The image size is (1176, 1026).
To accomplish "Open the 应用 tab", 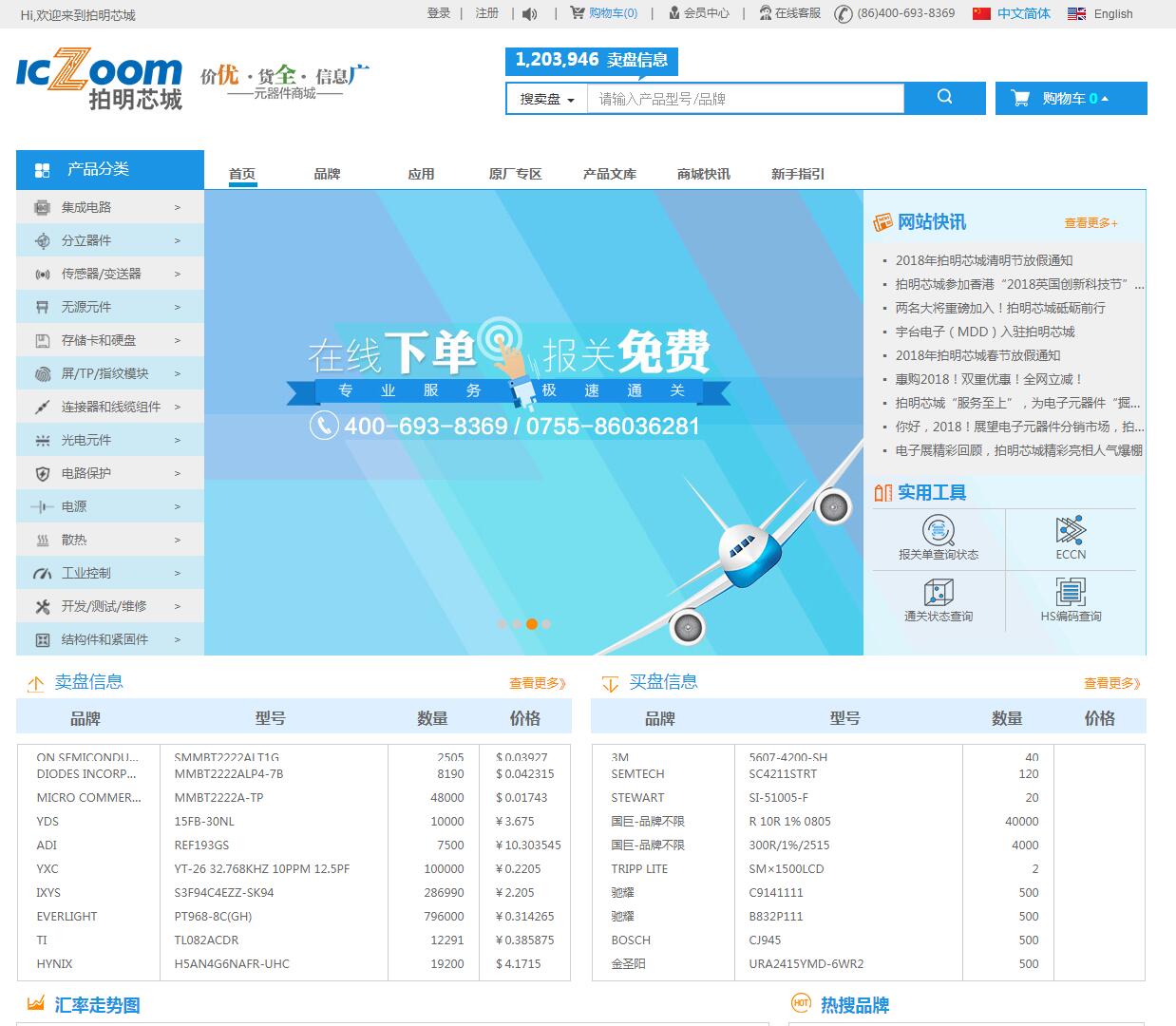I will coord(421,174).
